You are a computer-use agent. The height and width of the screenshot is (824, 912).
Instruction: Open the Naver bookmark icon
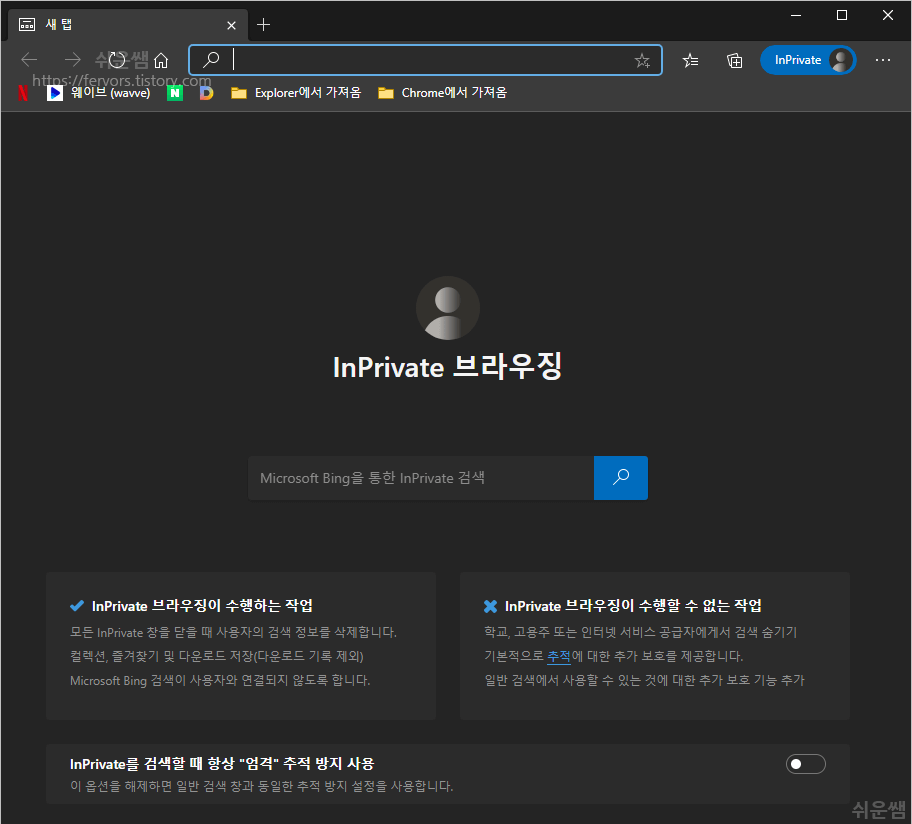pos(175,92)
